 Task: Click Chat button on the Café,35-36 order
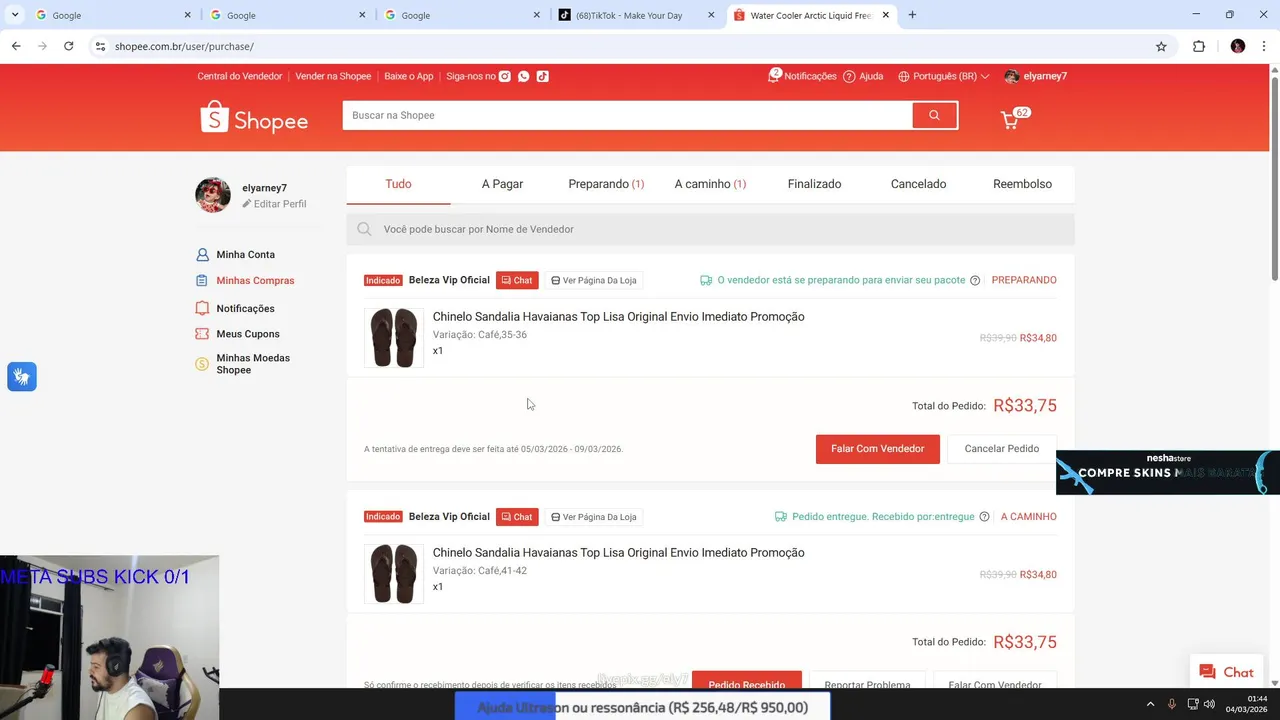coord(517,281)
